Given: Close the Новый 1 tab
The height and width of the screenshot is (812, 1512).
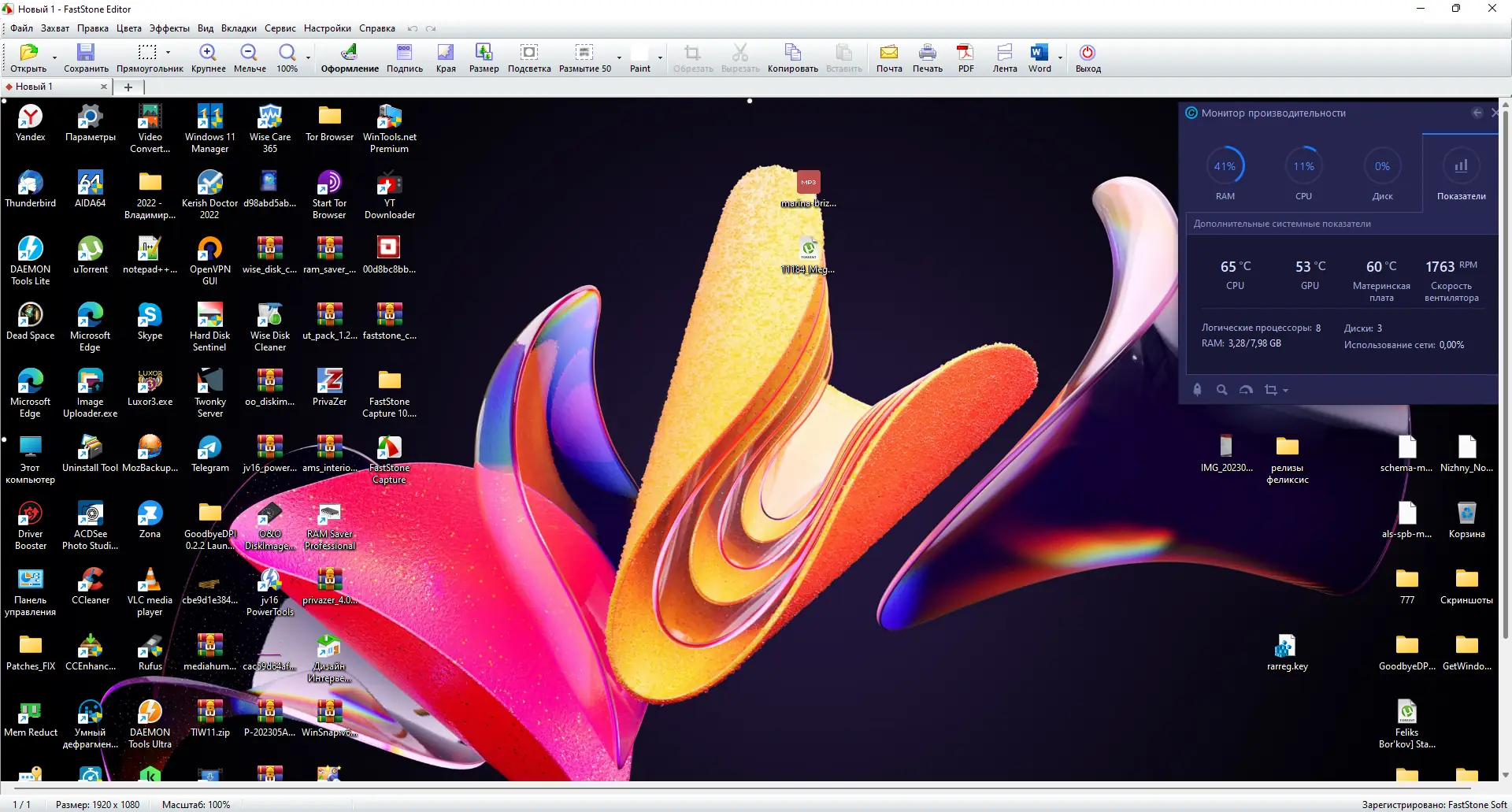Looking at the screenshot, I should (103, 87).
